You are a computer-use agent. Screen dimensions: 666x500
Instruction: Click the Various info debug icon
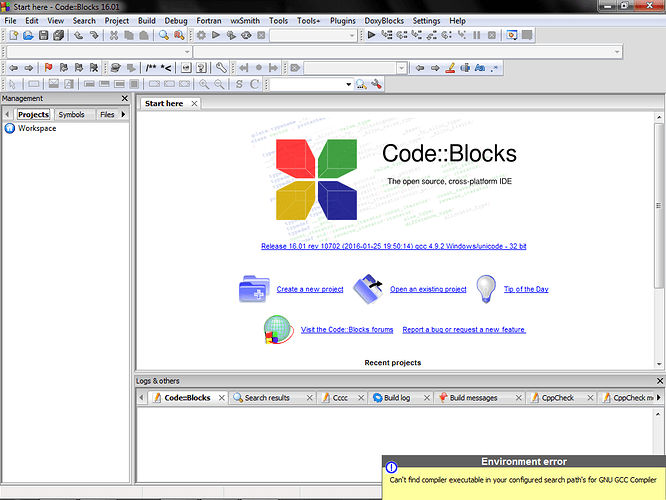click(x=527, y=35)
